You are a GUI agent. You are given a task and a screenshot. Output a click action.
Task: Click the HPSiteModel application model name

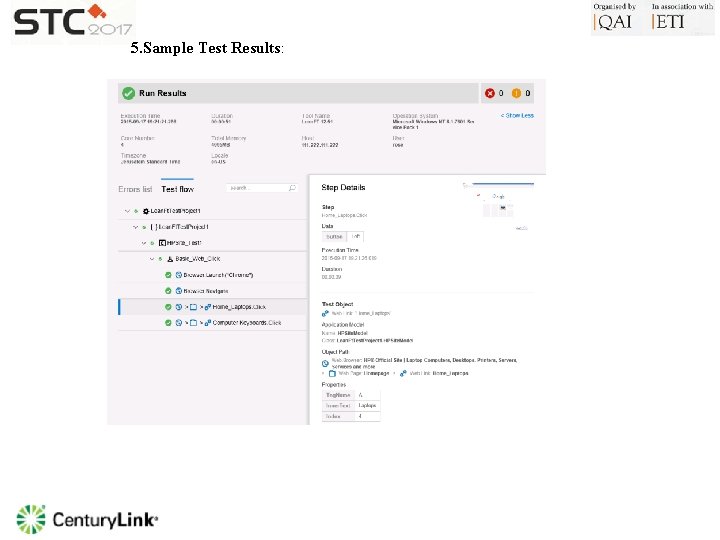[x=353, y=333]
